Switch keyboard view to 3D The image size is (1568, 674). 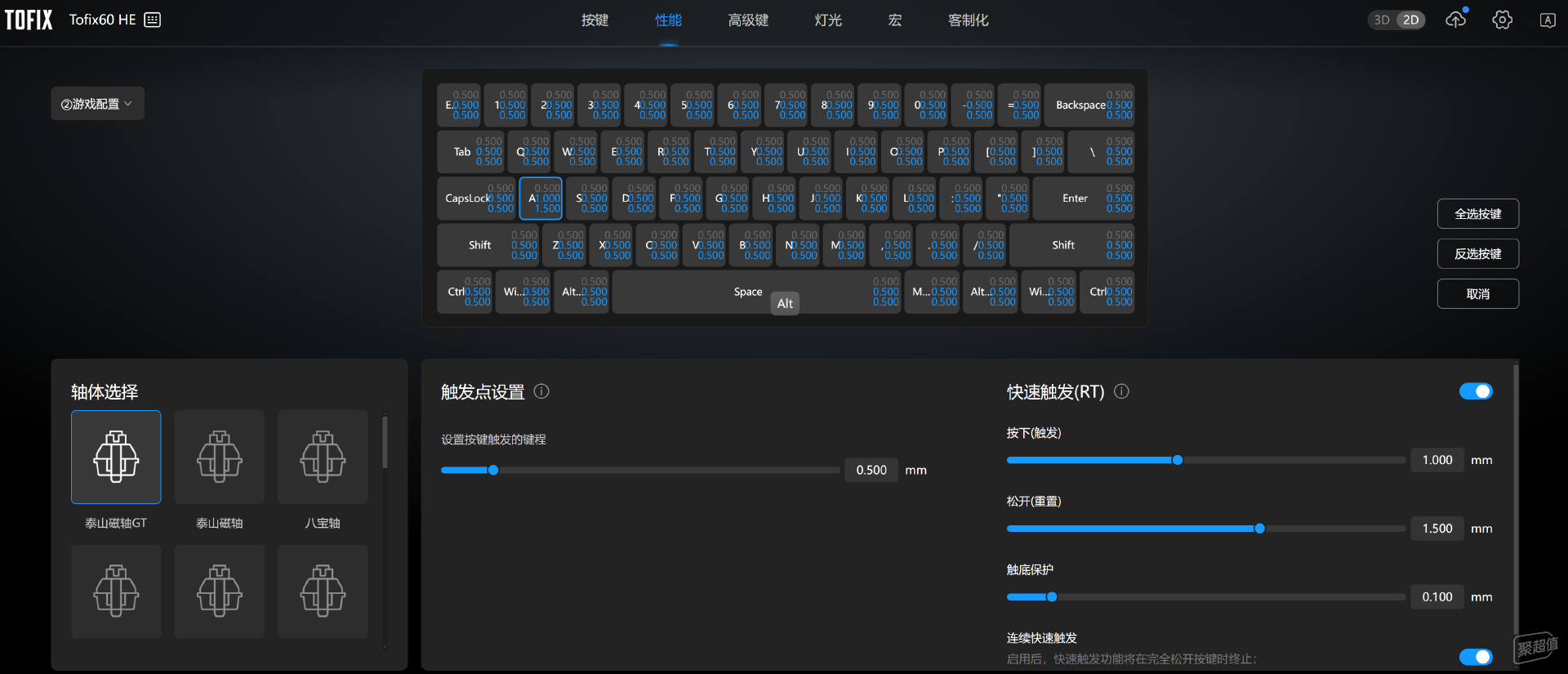click(1382, 20)
